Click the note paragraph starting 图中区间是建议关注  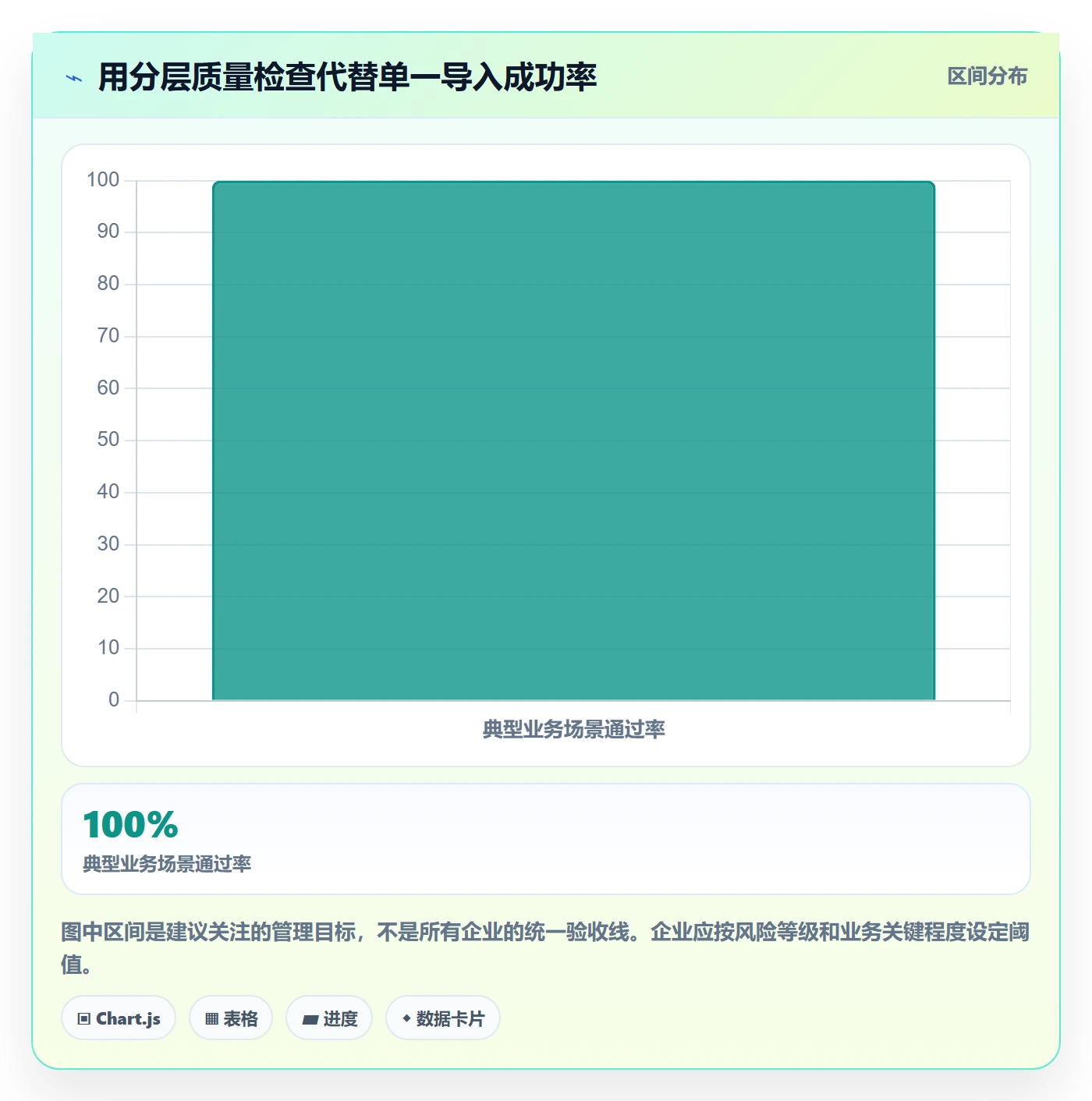pos(545,948)
